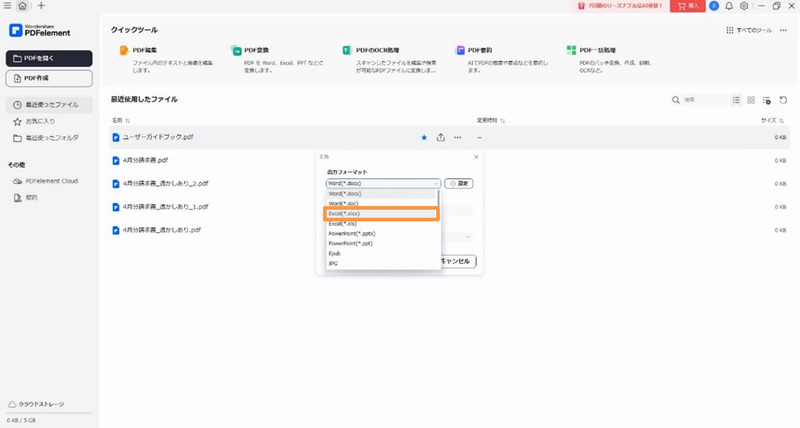The width and height of the screenshot is (800, 428).
Task: Select file ユーザーガイドブック.pdf
Action: [x=449, y=137]
